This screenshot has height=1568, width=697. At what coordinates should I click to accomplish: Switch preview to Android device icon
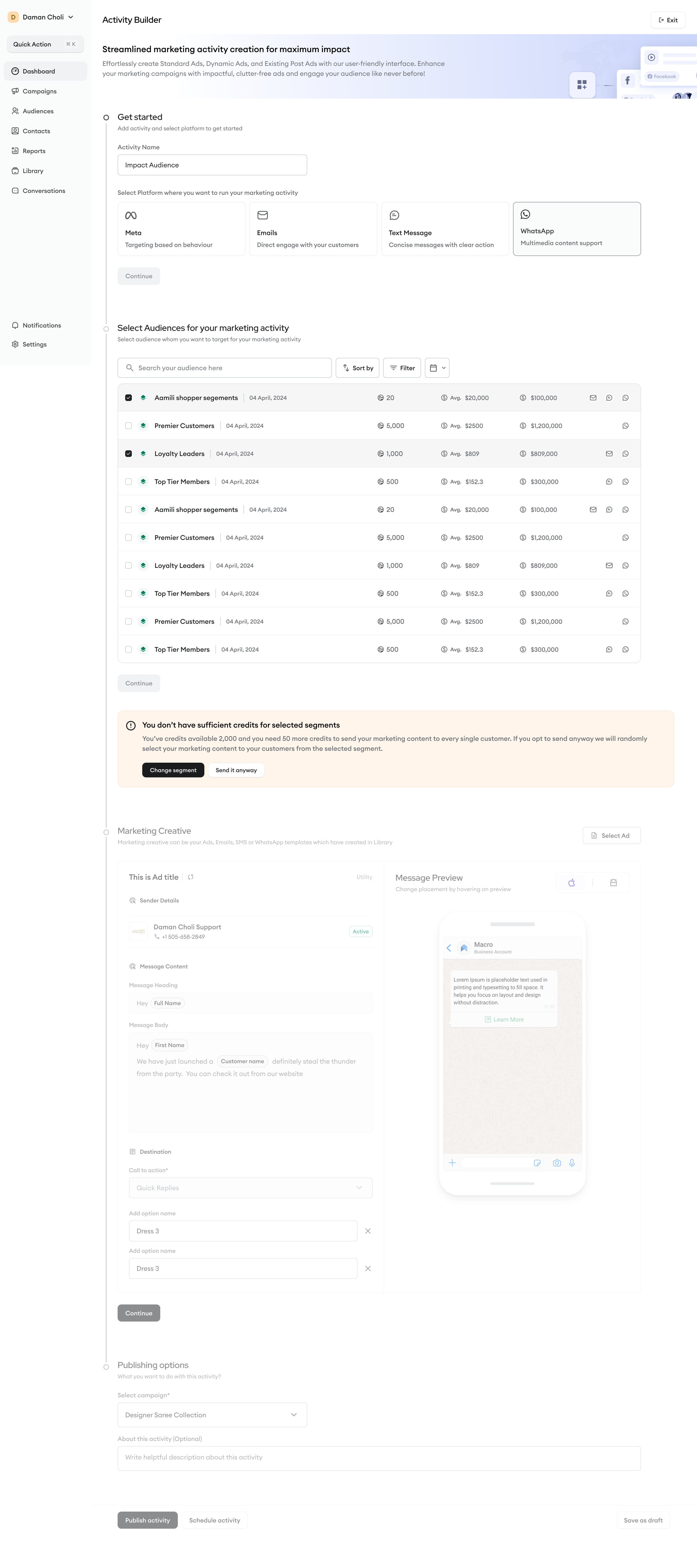point(614,883)
